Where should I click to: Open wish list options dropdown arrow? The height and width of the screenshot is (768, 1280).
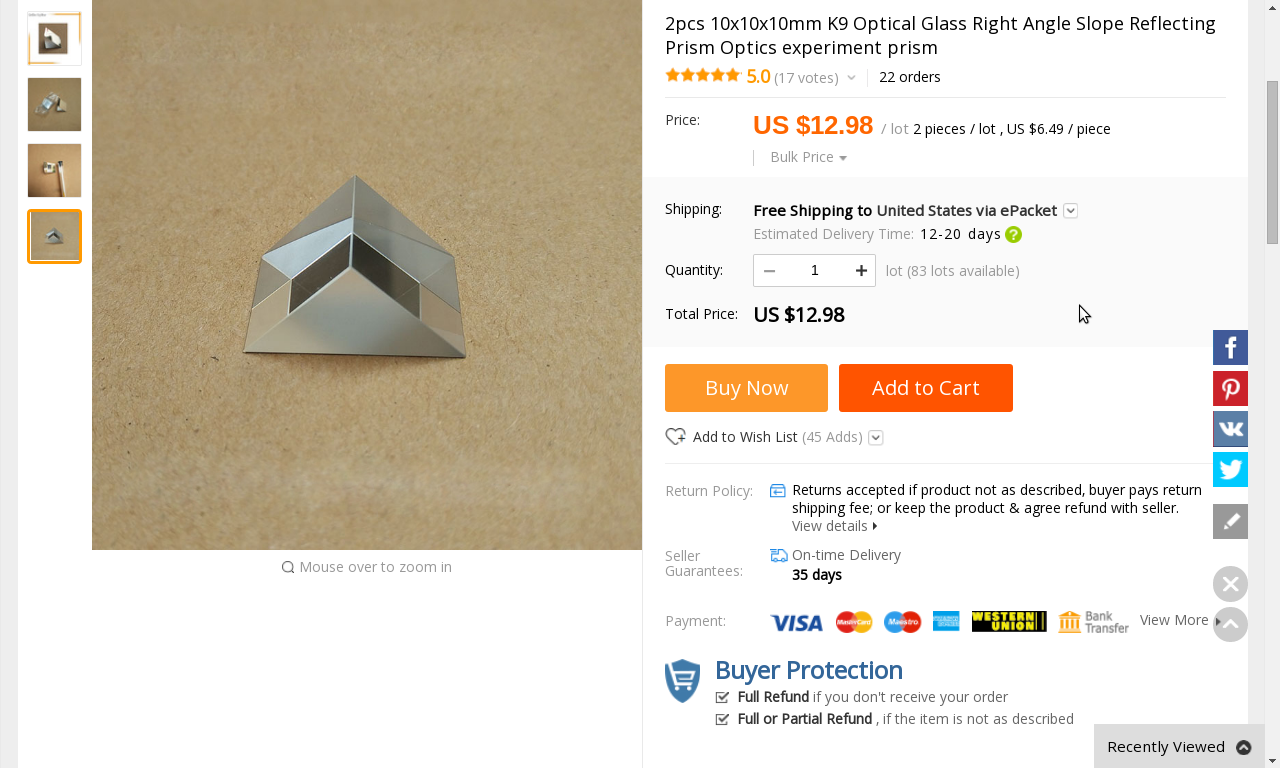click(x=876, y=438)
